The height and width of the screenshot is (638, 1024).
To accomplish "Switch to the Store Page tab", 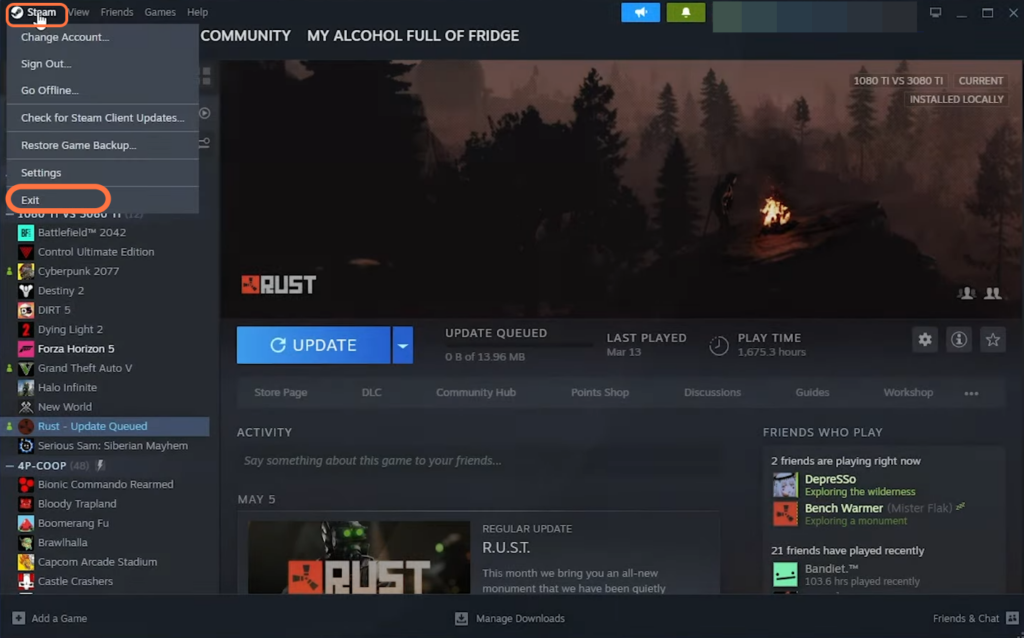I will 281,392.
